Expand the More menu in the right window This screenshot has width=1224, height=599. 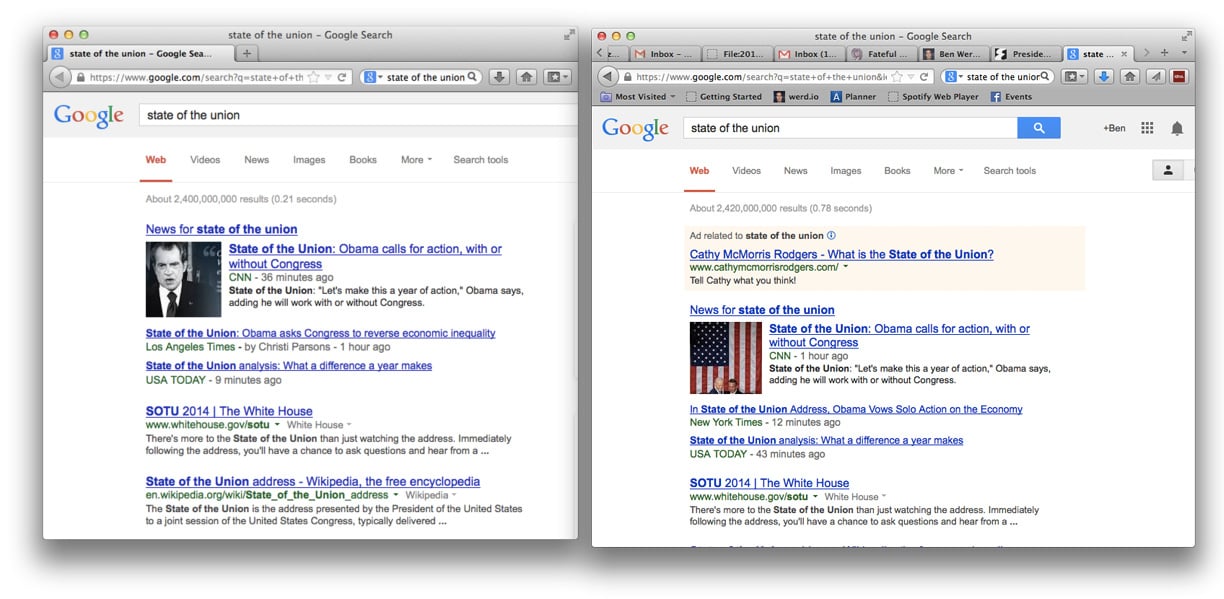pos(949,171)
